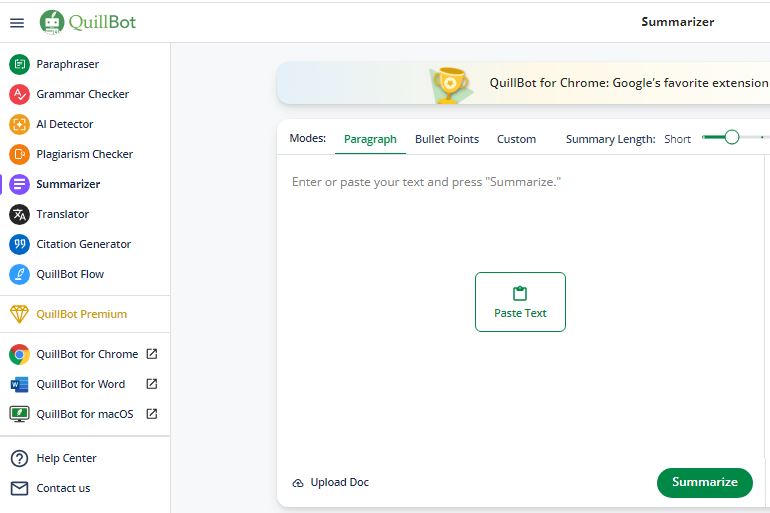
Task: Click the Citation Generator quote icon
Action: (20, 244)
